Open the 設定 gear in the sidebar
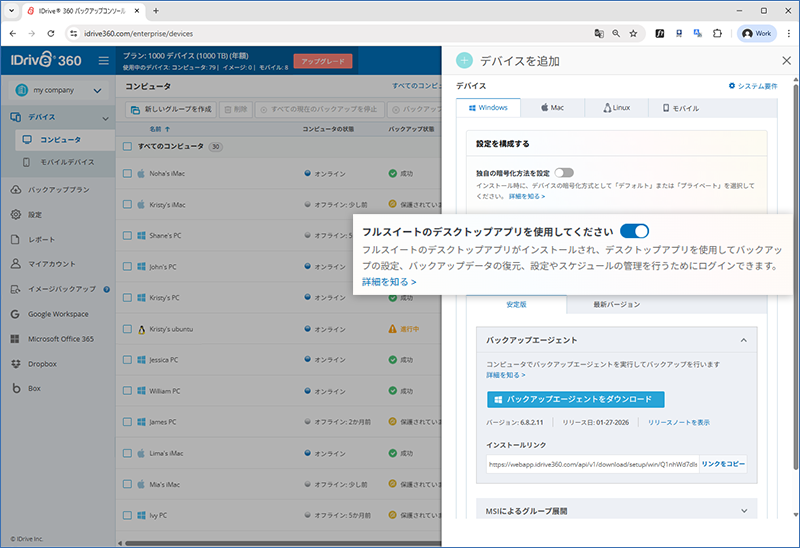The width and height of the screenshot is (800, 548). tap(17, 214)
